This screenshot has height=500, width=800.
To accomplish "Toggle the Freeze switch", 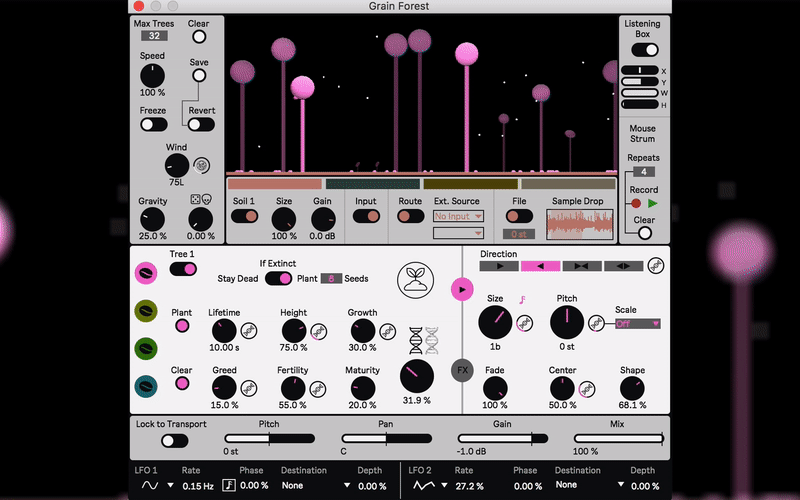I will tap(153, 125).
